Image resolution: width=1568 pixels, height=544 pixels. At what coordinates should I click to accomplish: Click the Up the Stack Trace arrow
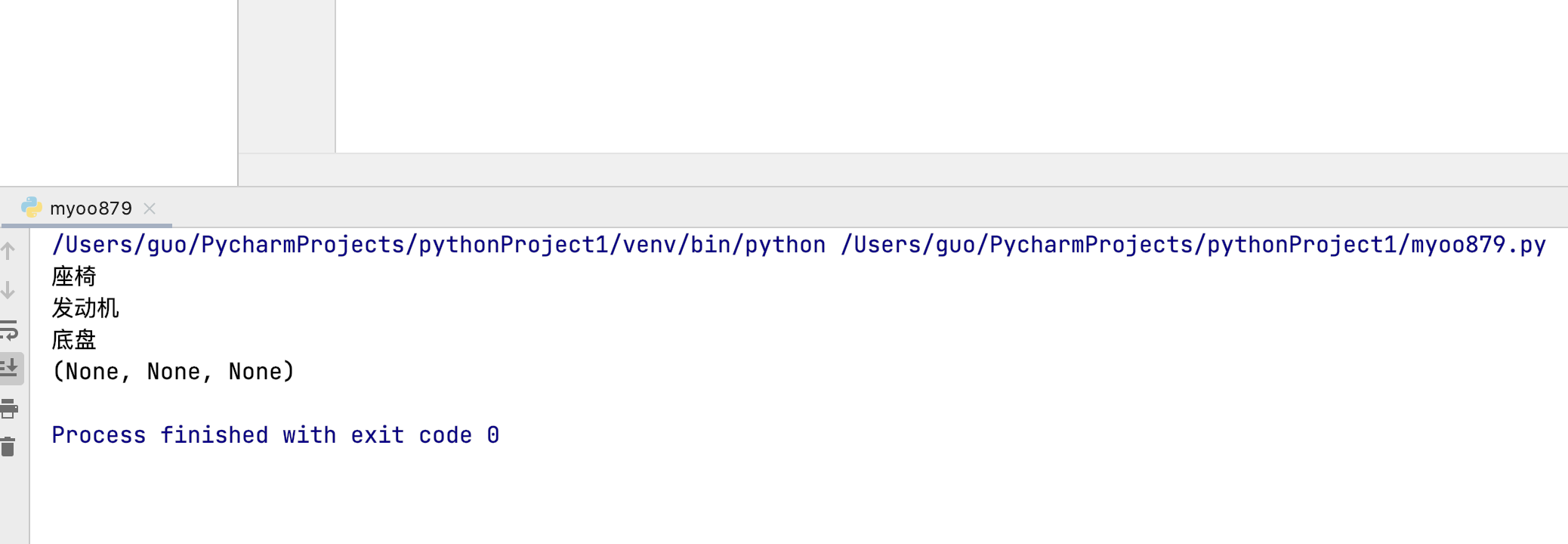8,251
